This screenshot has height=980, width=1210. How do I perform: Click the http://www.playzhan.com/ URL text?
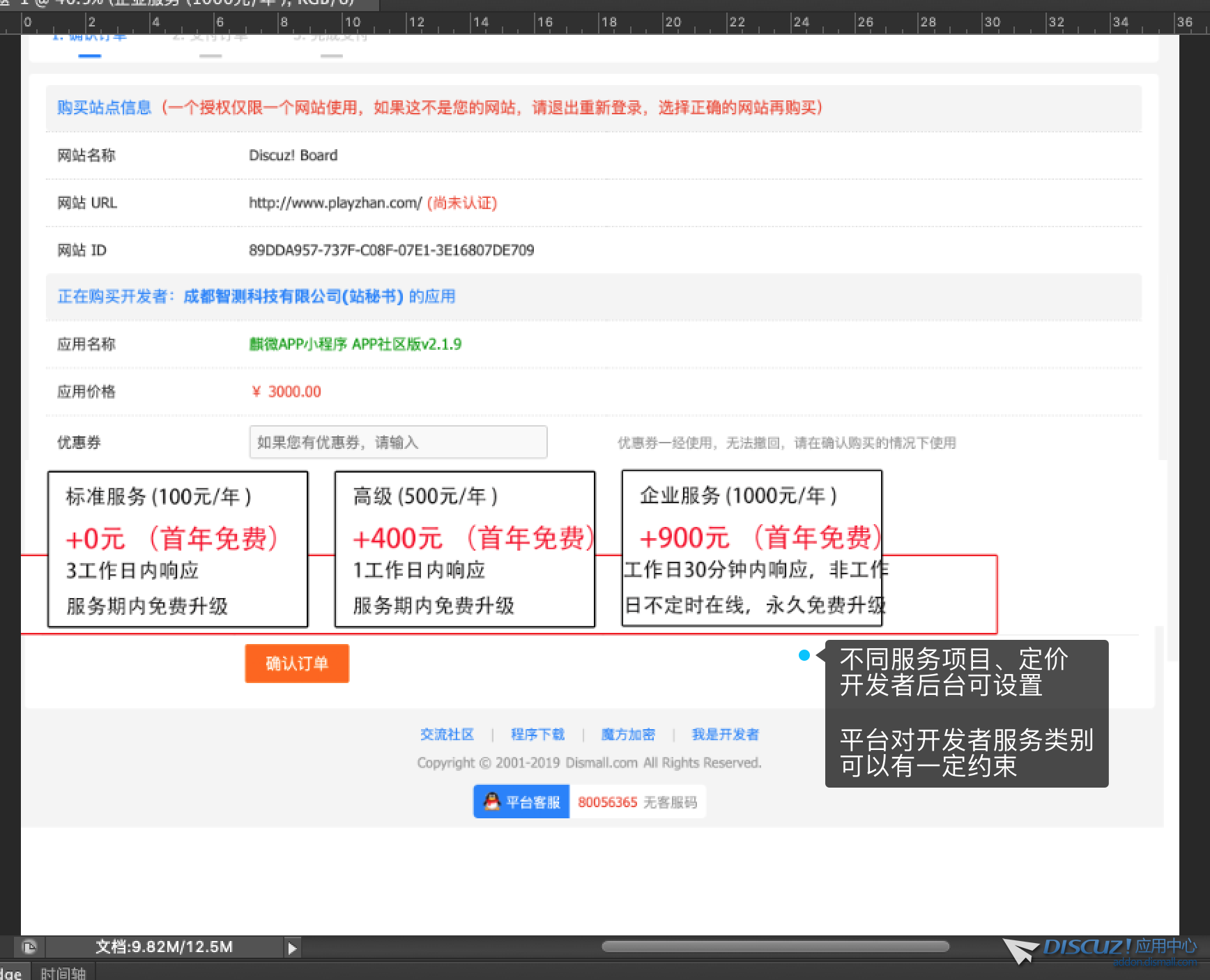335,203
